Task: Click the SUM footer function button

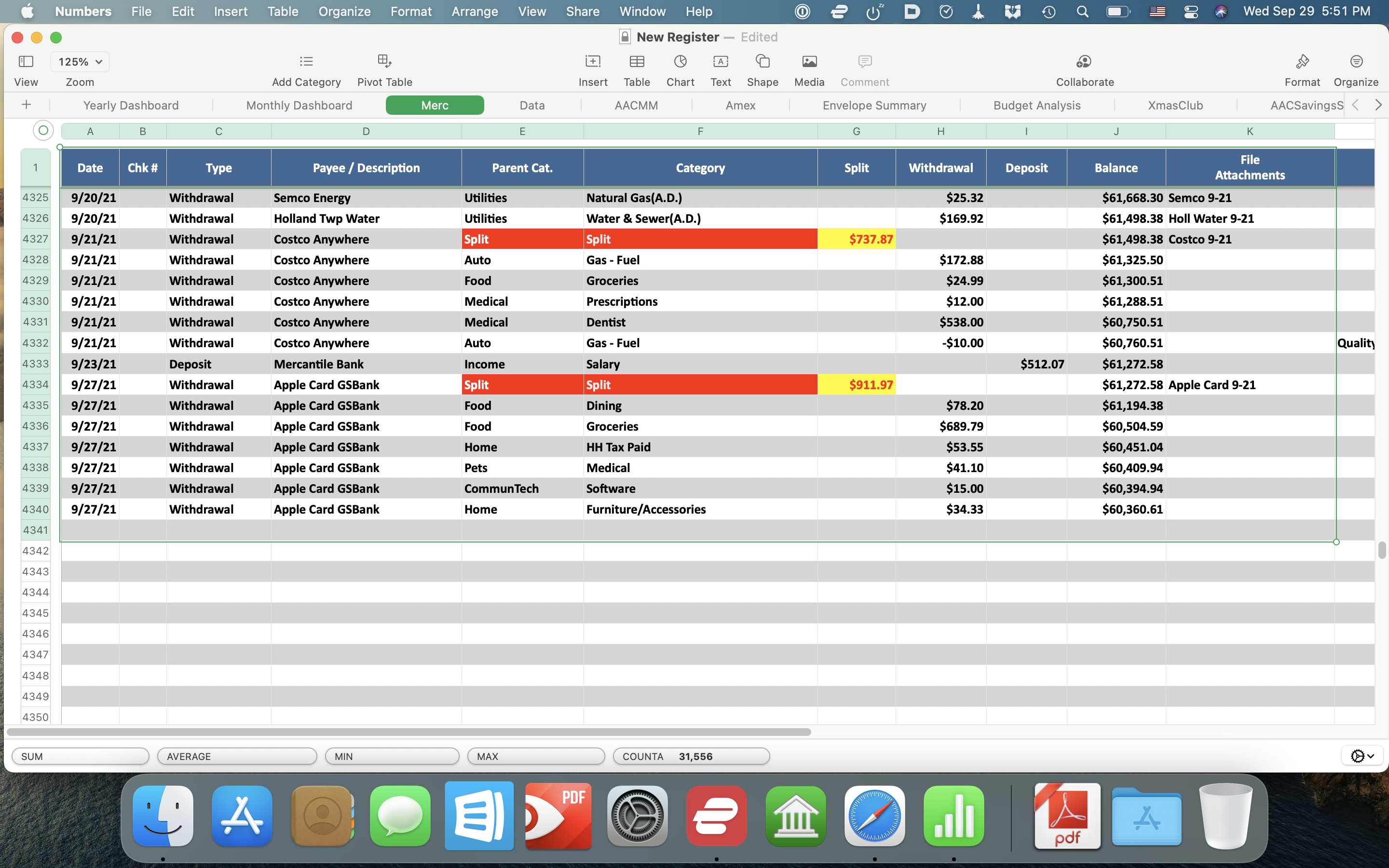Action: click(x=81, y=756)
